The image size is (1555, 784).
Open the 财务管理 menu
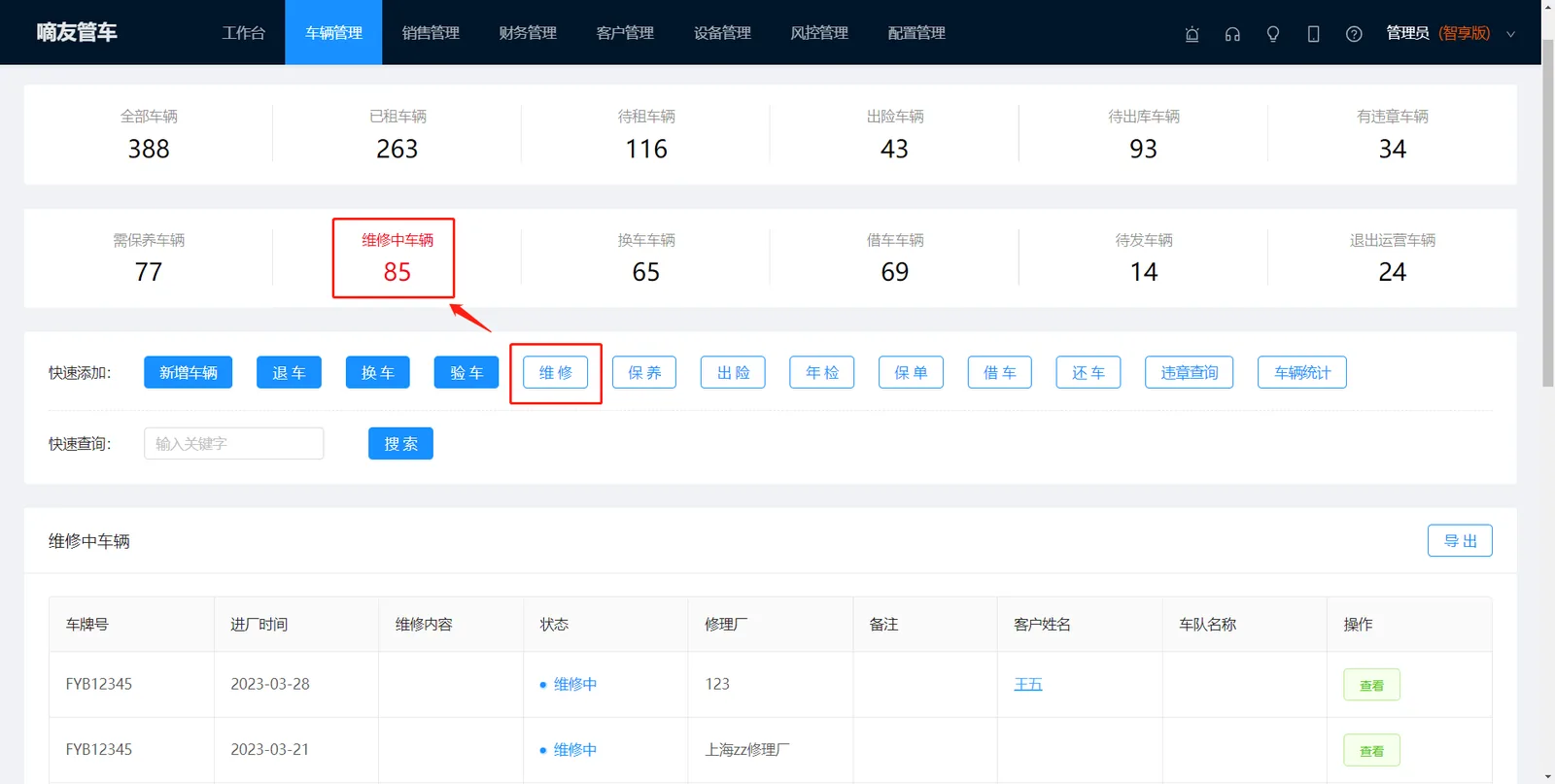coord(528,33)
